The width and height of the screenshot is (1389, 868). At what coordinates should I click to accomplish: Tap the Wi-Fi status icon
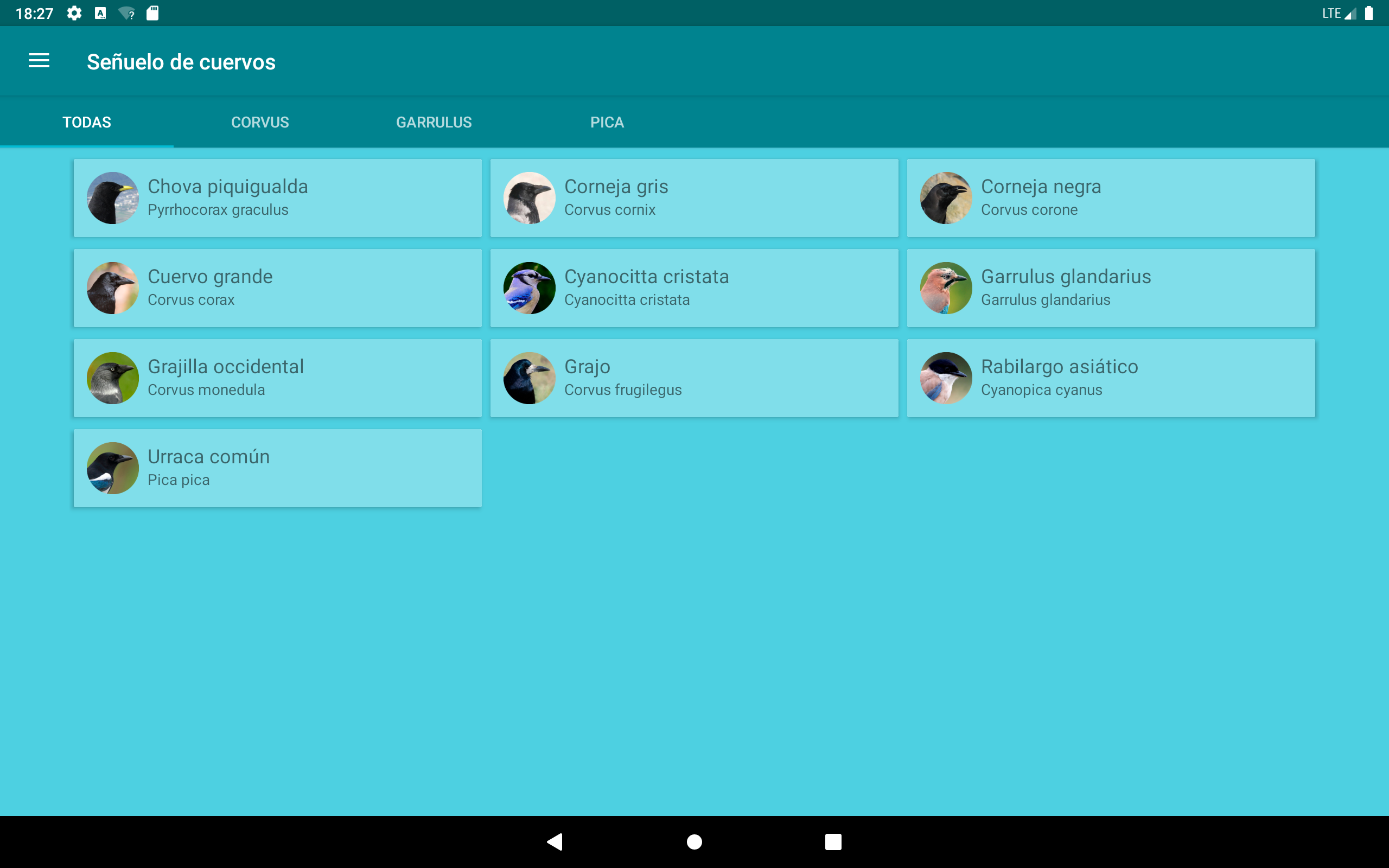127,13
